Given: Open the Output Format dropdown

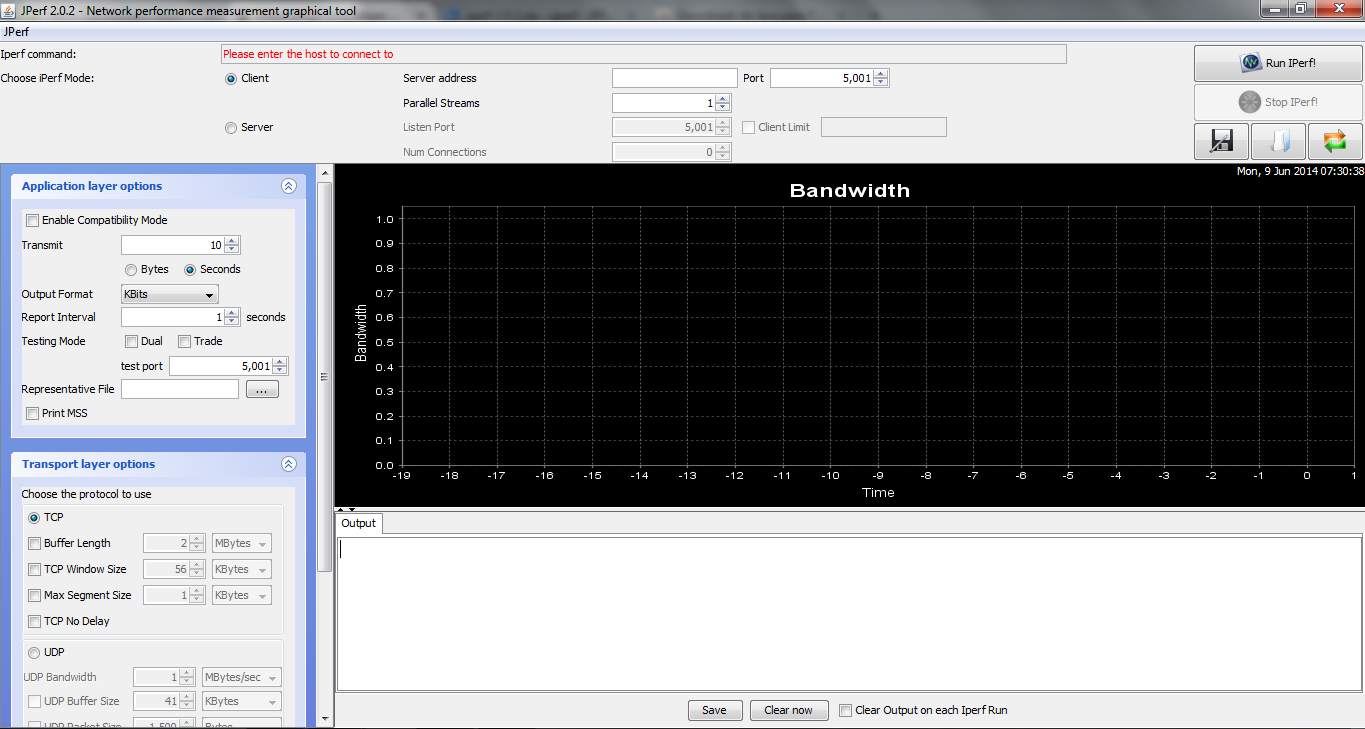Looking at the screenshot, I should [x=169, y=294].
